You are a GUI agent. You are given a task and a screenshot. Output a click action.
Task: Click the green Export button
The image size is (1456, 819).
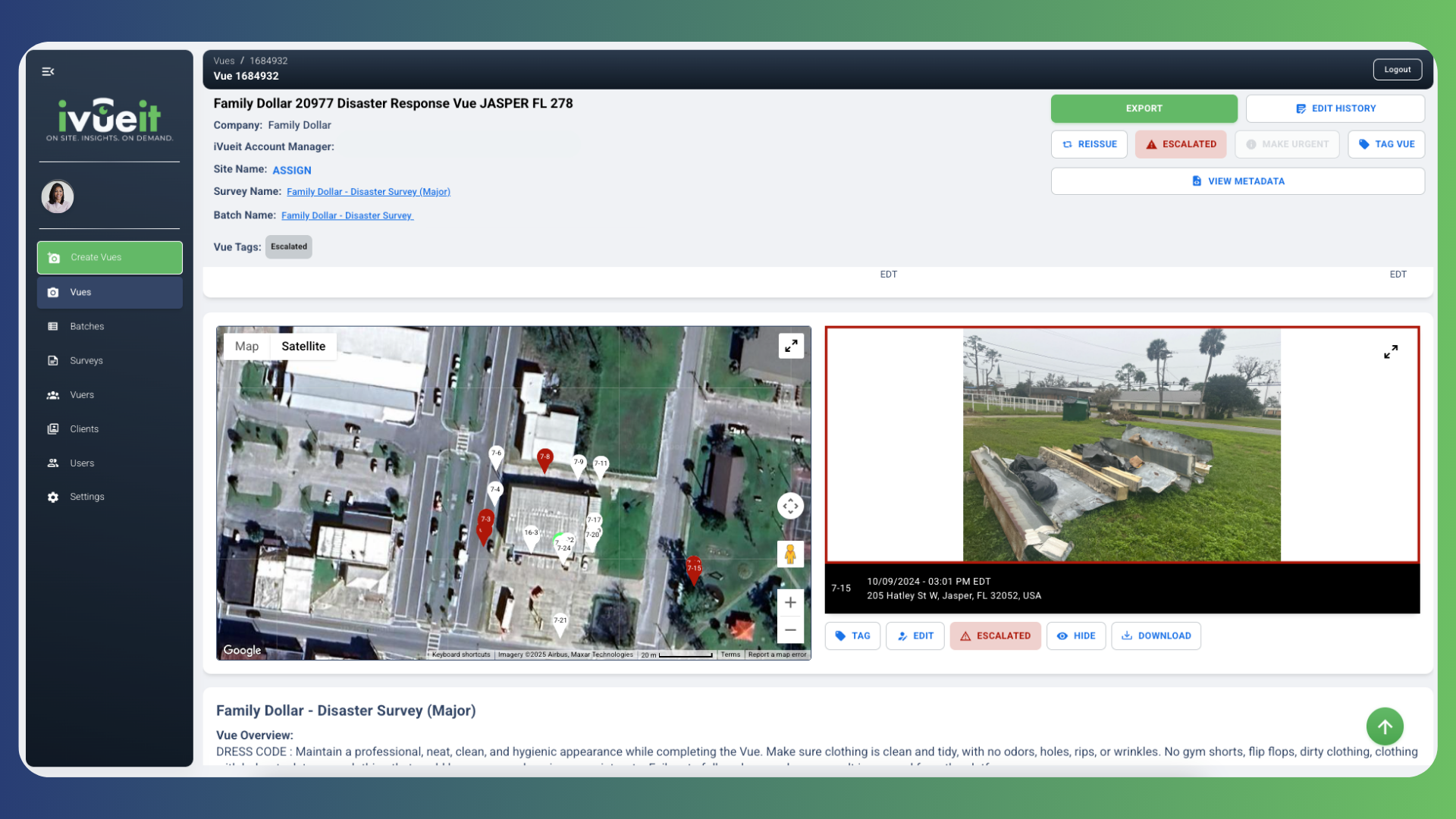coord(1144,108)
